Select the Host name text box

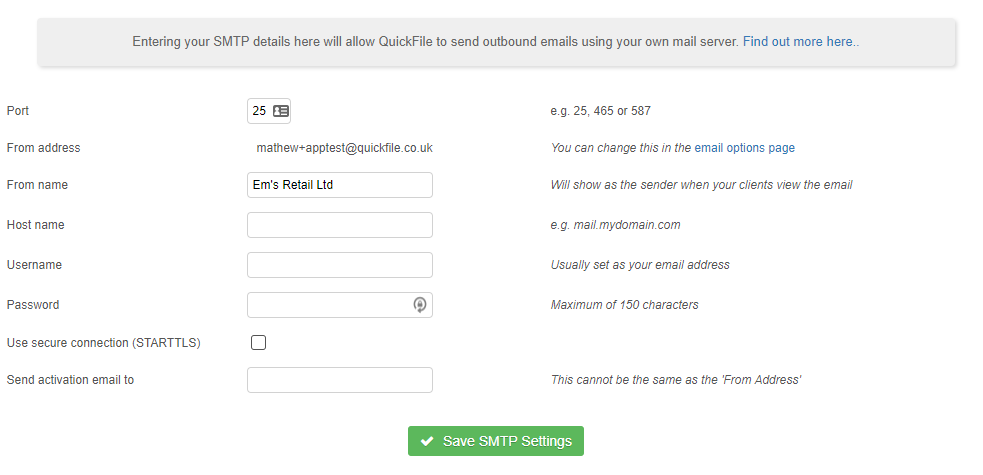pos(340,225)
